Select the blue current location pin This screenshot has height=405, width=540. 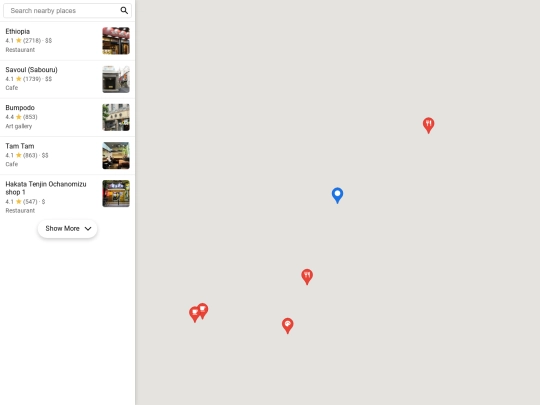pos(338,195)
